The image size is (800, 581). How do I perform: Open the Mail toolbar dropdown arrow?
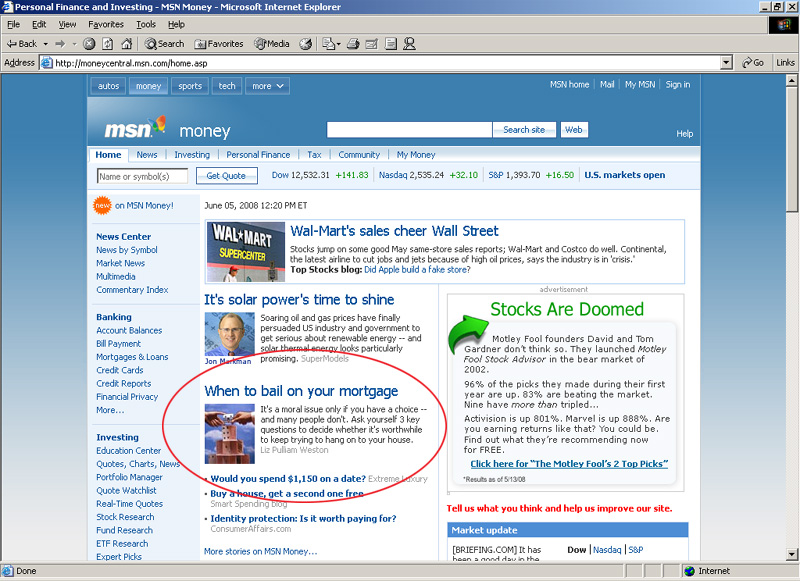point(338,44)
